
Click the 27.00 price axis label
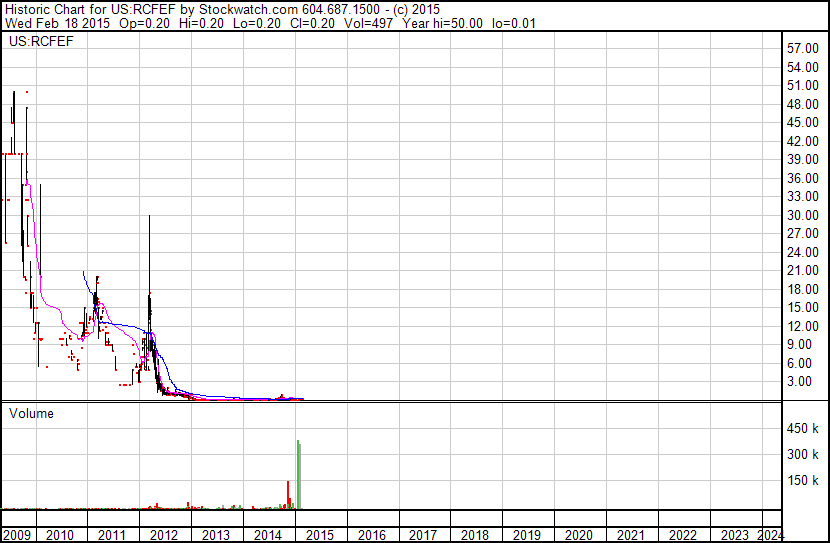point(803,233)
